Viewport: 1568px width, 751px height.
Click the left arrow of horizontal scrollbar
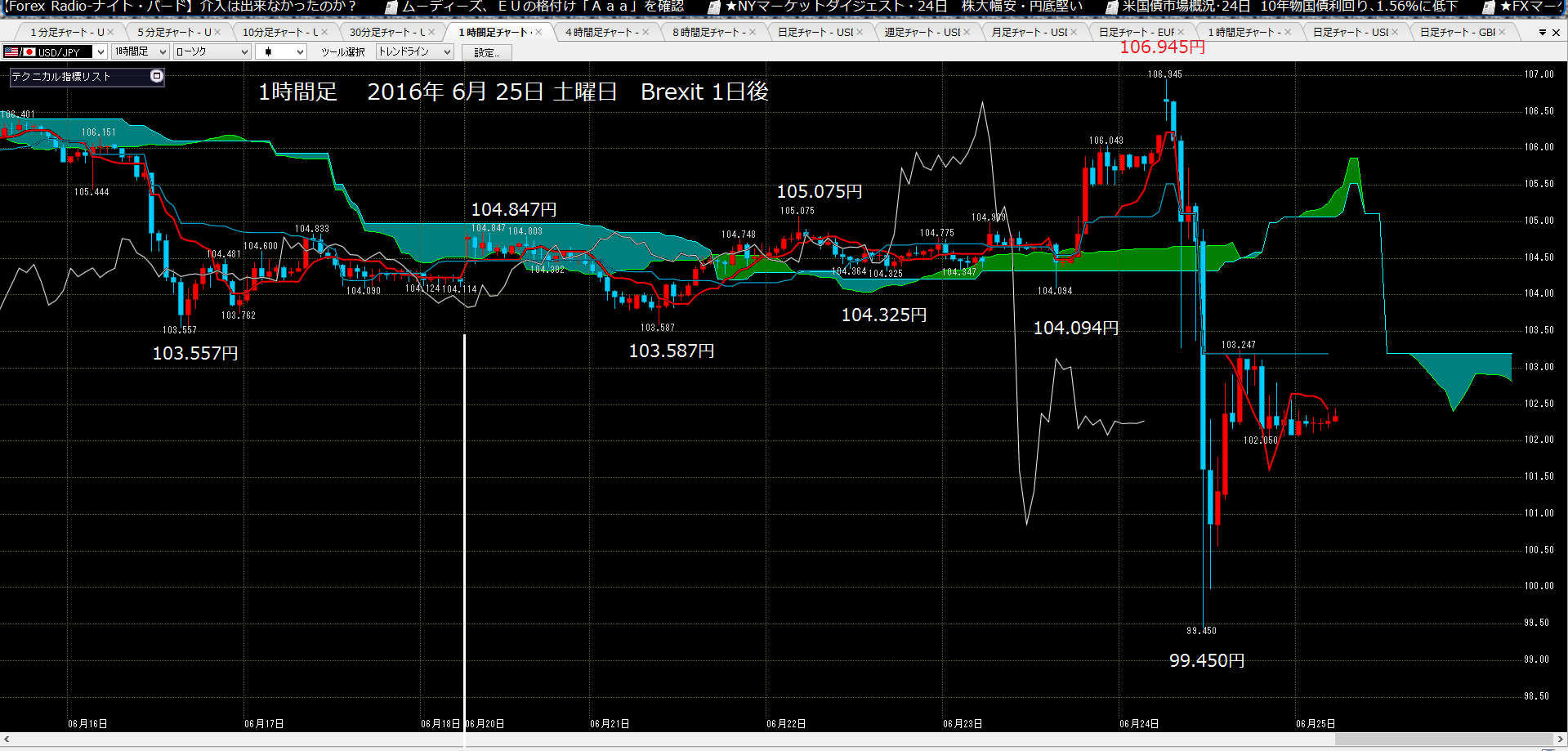pyautogui.click(x=7, y=739)
